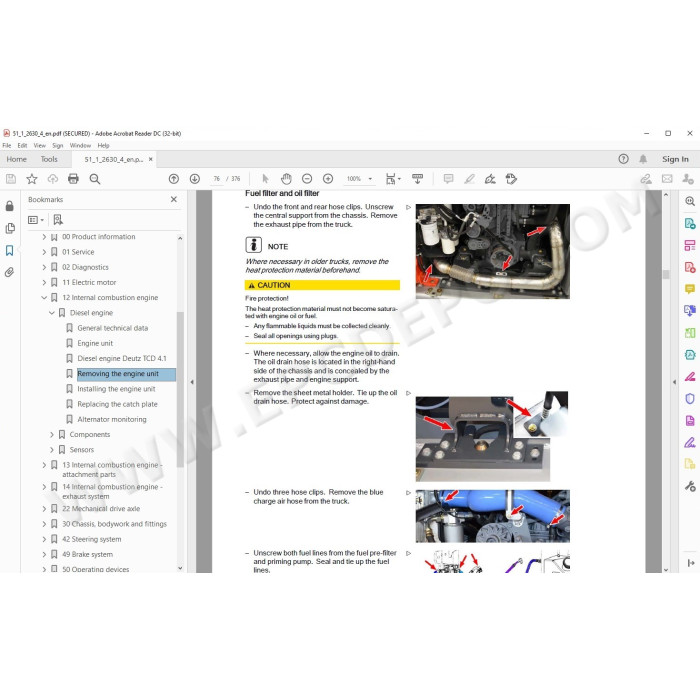Open the Sign document tool

point(490,179)
